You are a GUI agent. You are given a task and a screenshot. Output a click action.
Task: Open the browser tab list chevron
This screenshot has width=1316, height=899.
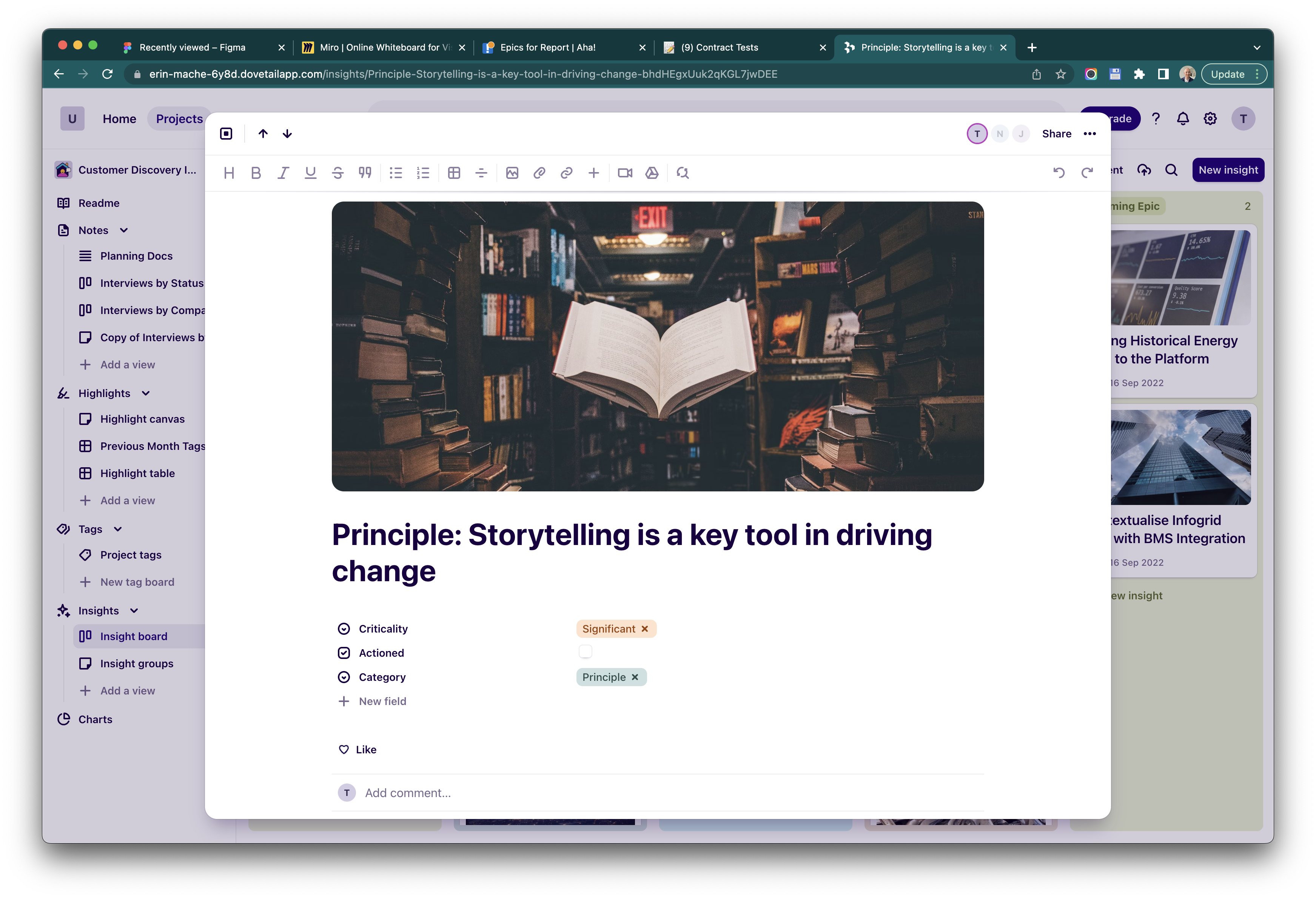1257,48
